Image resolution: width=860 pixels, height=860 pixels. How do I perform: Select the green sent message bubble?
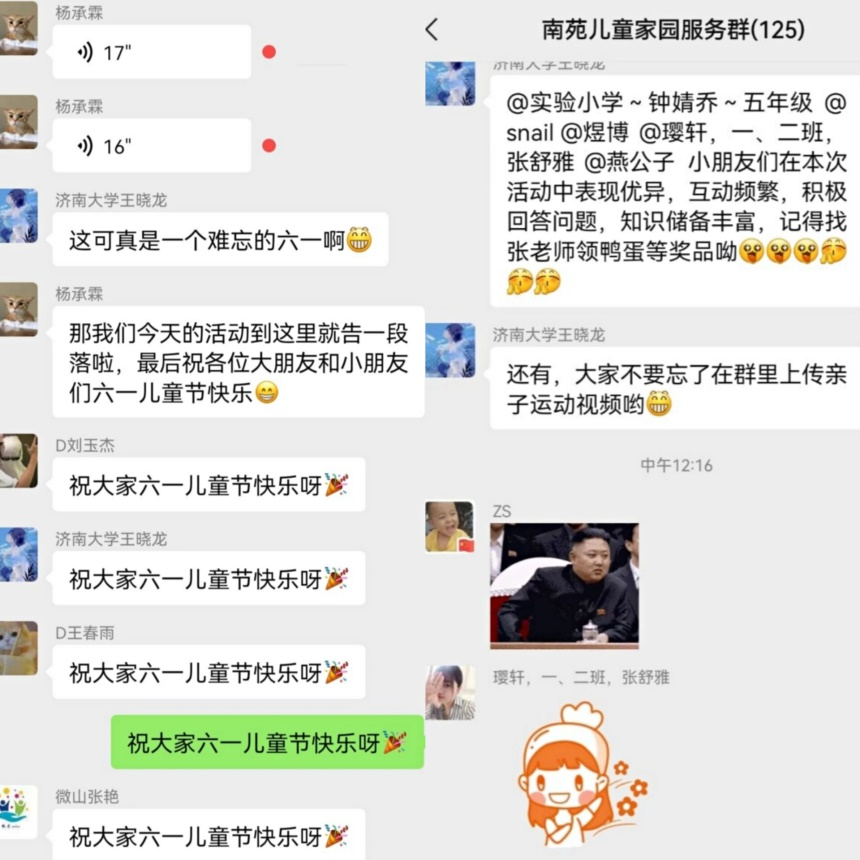(267, 742)
